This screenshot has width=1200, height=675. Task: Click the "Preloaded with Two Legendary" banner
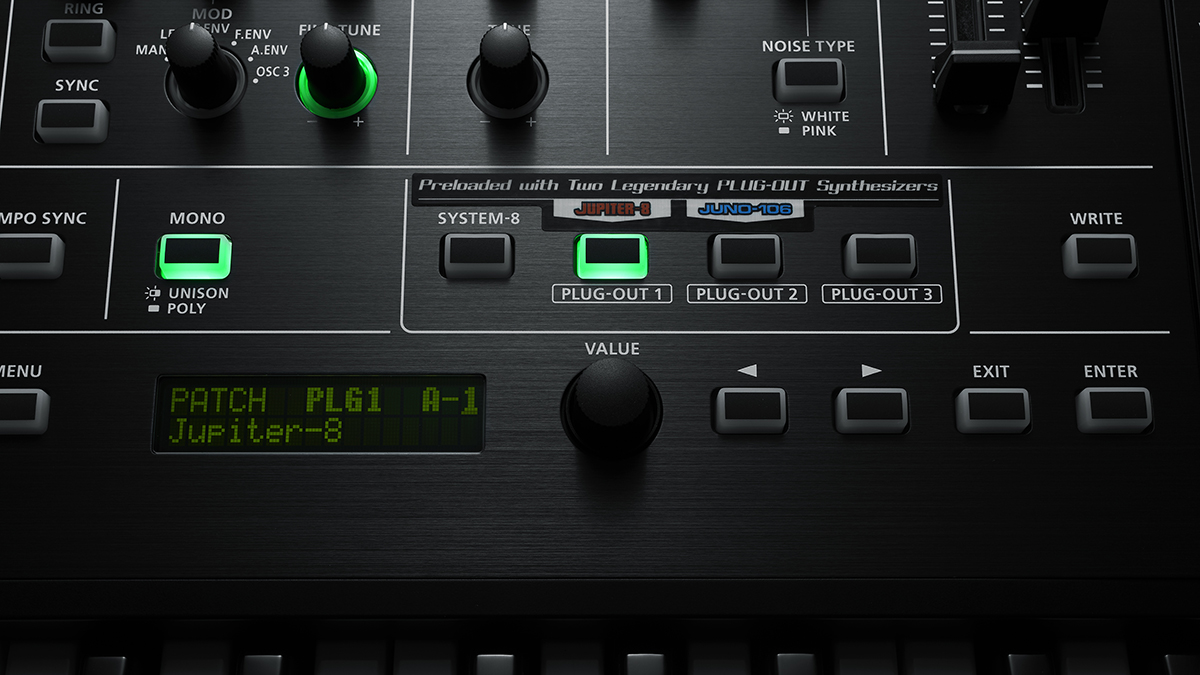click(678, 186)
